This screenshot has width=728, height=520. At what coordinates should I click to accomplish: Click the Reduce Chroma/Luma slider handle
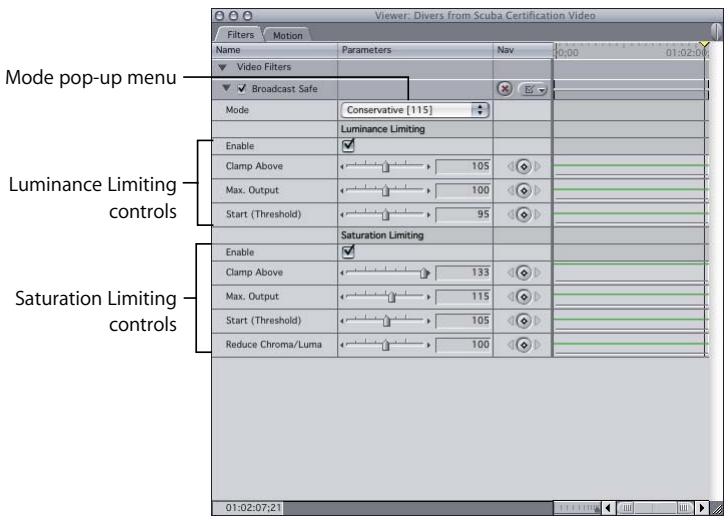point(386,345)
